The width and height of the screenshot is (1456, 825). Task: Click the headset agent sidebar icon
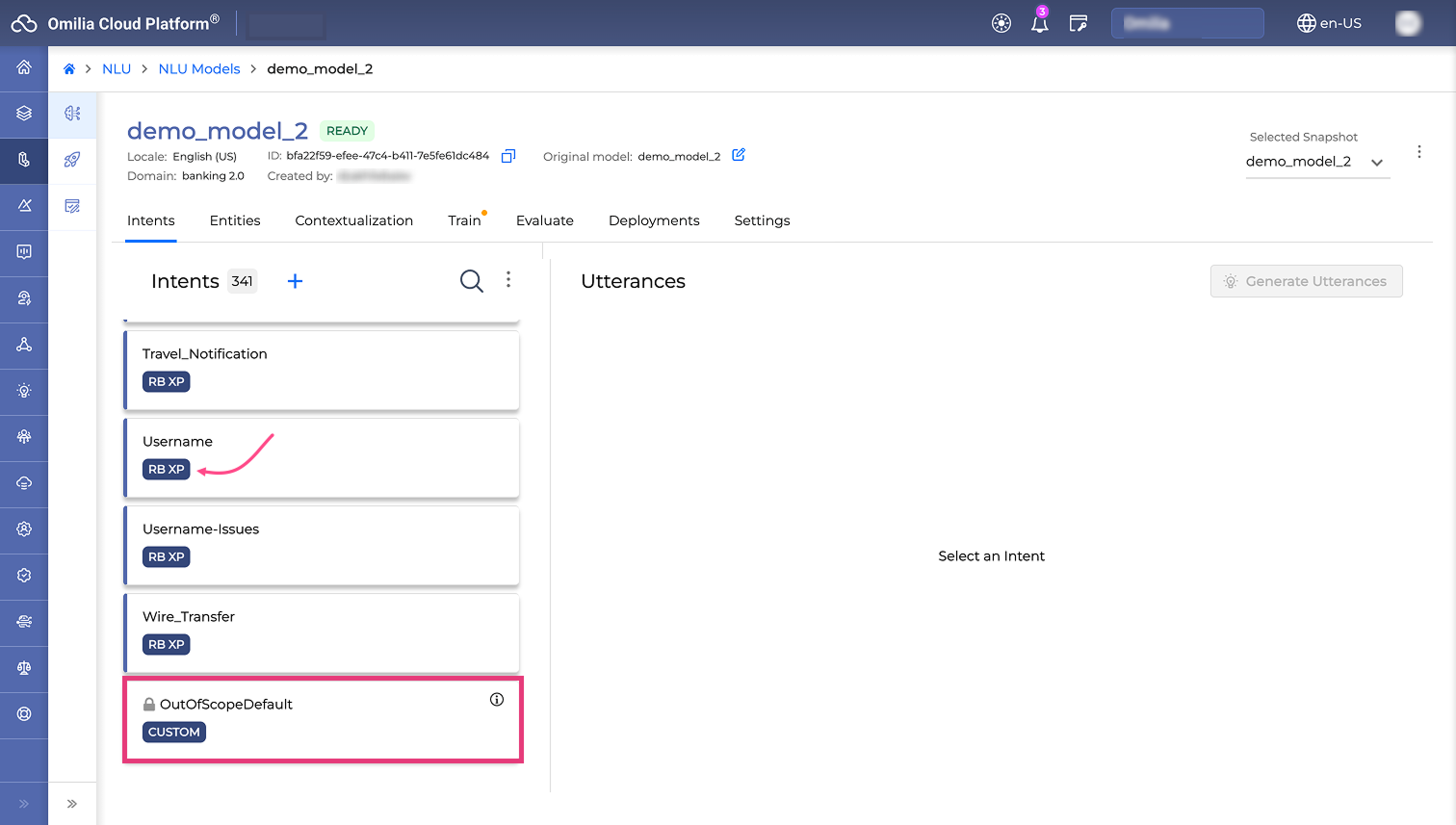pyautogui.click(x=24, y=297)
